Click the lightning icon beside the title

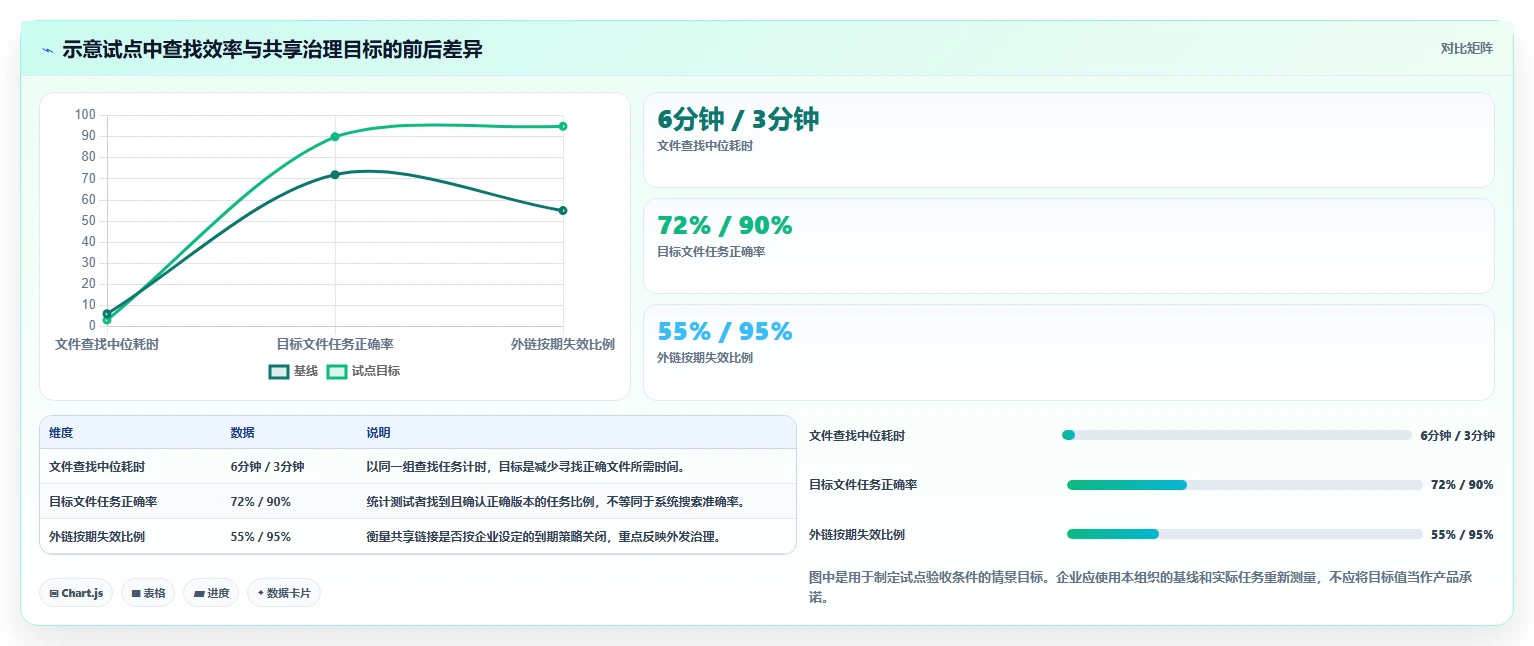(x=48, y=50)
